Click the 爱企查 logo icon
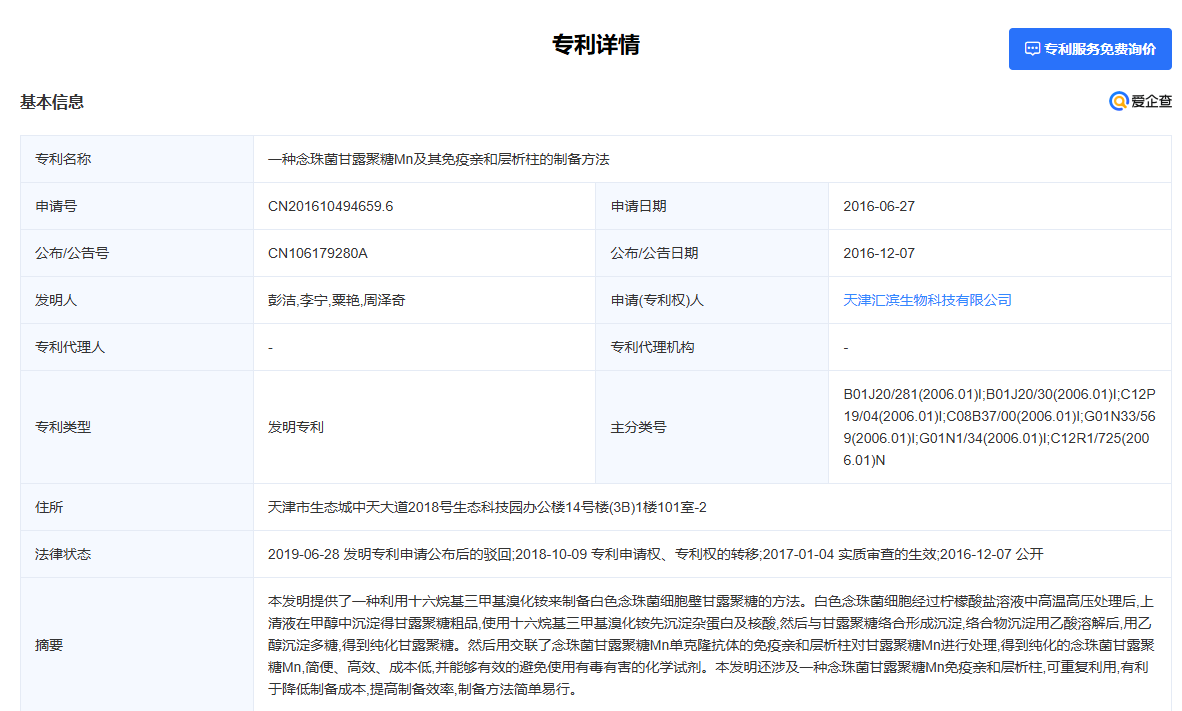Image resolution: width=1182 pixels, height=711 pixels. tap(1119, 101)
